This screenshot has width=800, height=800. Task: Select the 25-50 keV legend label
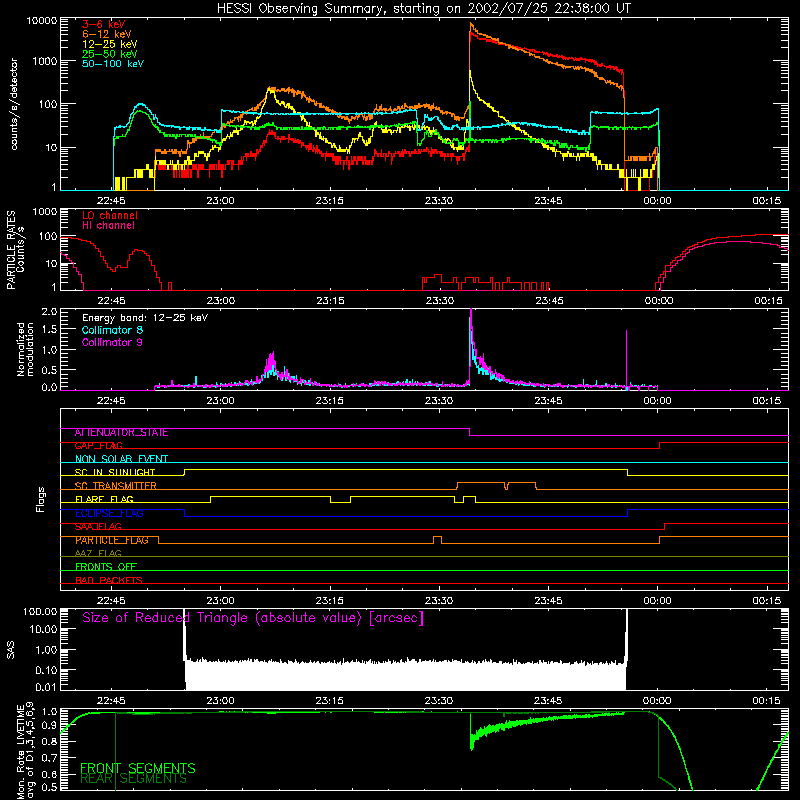pos(110,54)
